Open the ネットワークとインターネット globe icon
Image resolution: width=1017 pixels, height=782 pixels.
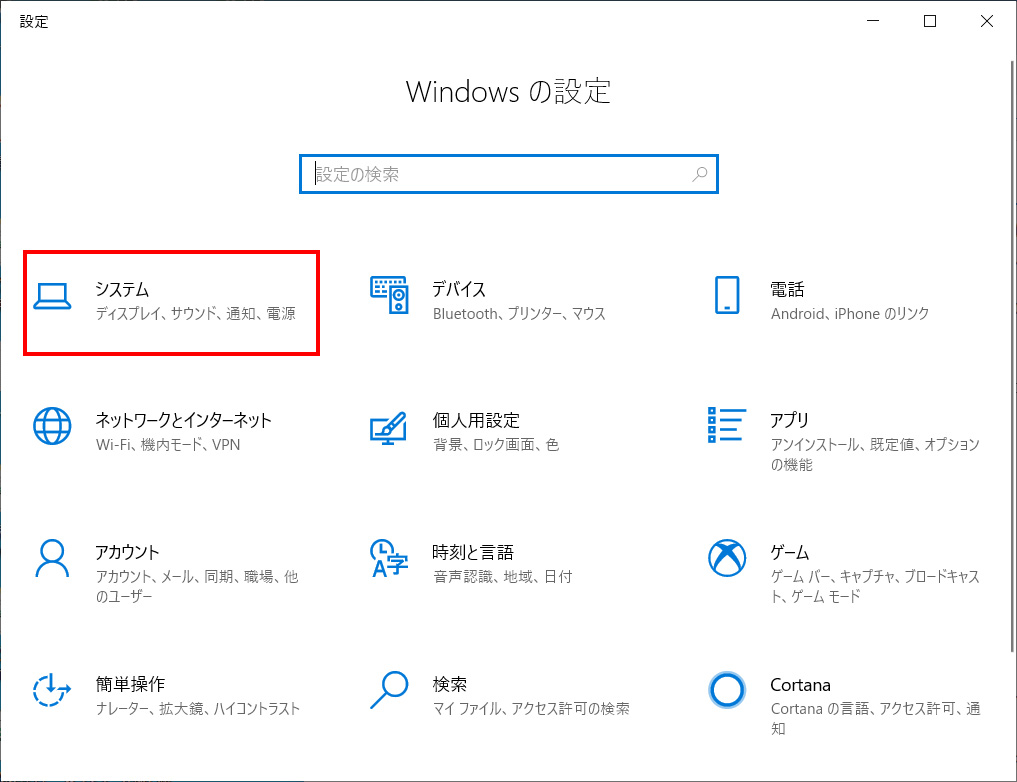52,426
